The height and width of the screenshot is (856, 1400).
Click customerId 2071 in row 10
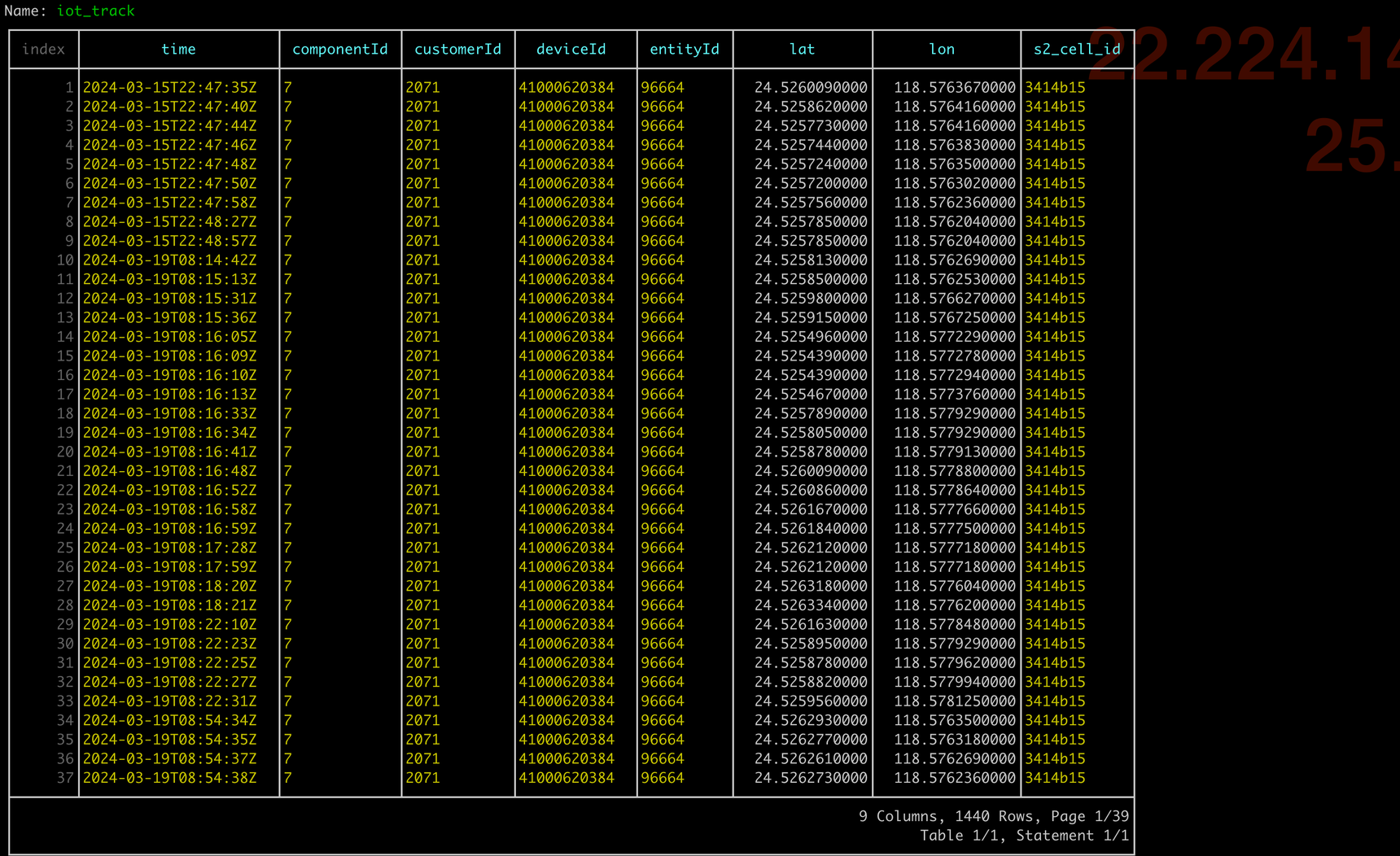tap(422, 260)
